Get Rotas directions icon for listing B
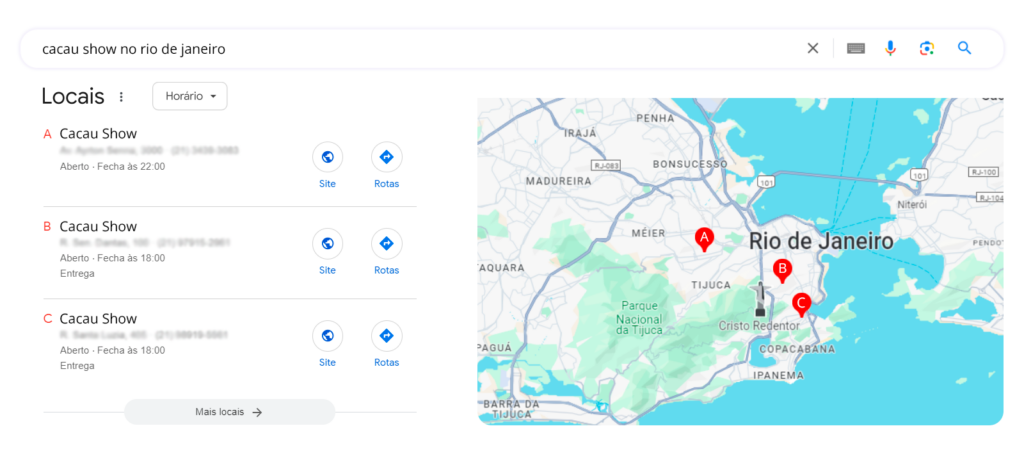This screenshot has width=1024, height=458. pyautogui.click(x=387, y=243)
